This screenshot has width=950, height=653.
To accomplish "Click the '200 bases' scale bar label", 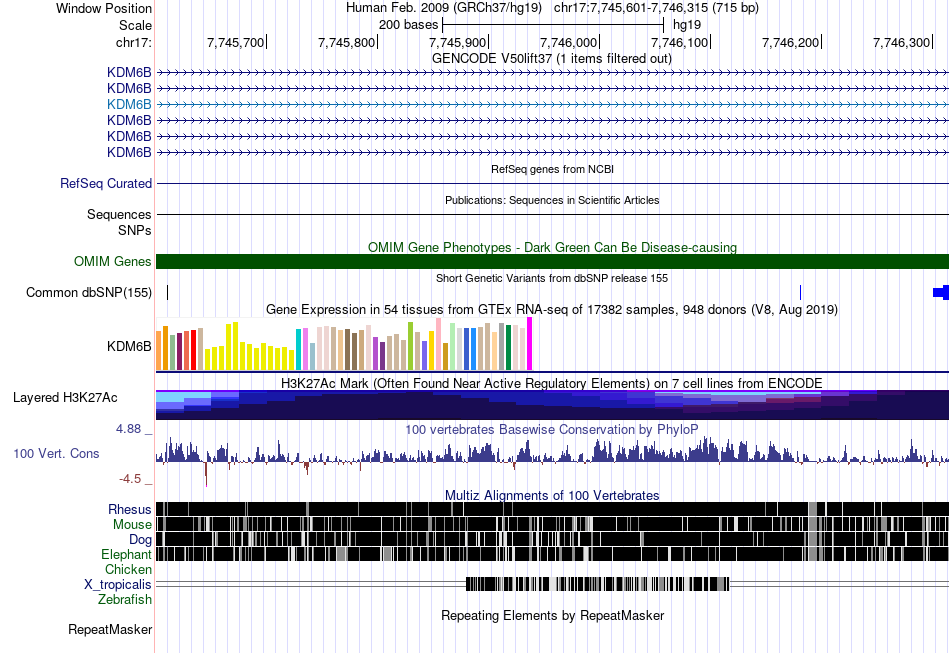I will click(408, 25).
